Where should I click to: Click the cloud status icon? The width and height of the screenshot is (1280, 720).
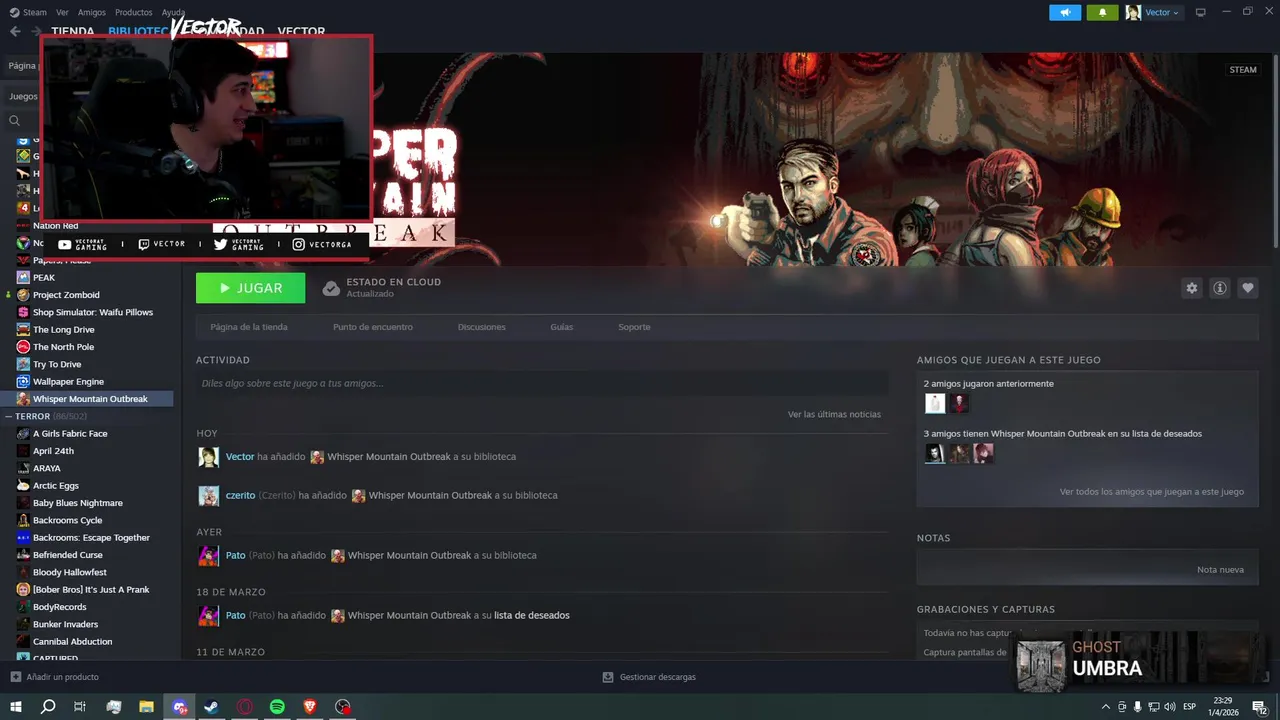331,288
